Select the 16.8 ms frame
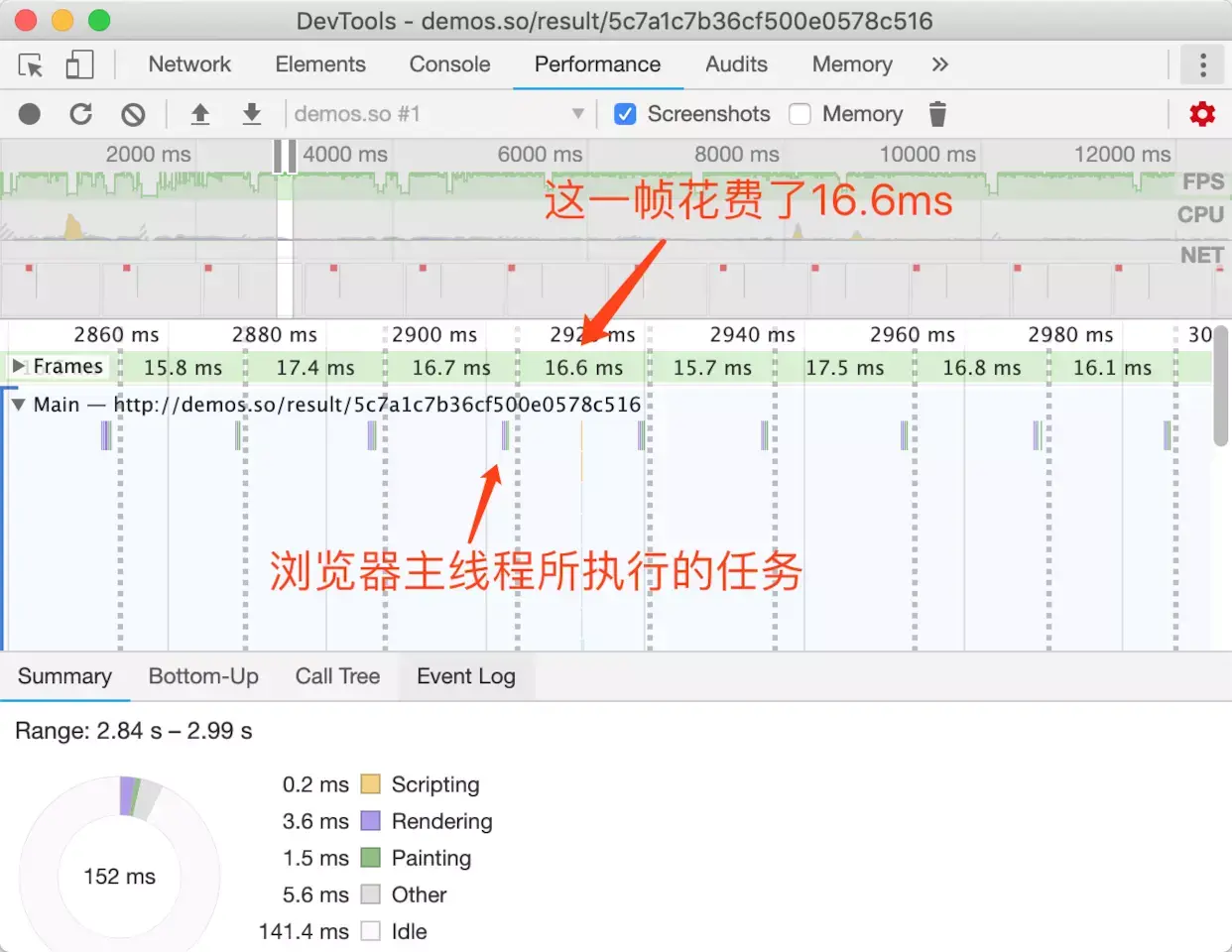The image size is (1232, 952). (x=981, y=368)
